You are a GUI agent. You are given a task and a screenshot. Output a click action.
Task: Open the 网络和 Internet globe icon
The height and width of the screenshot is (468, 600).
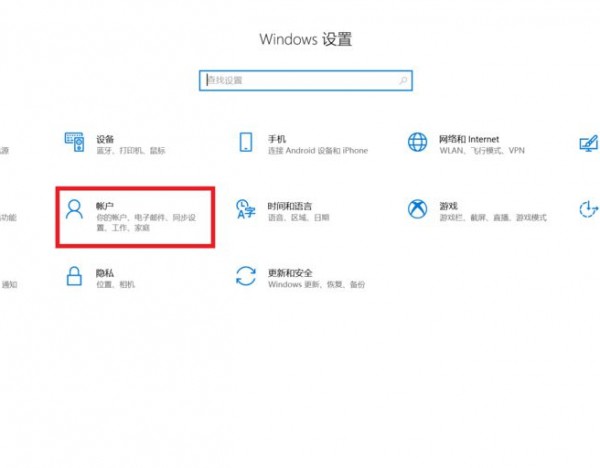tap(417, 142)
